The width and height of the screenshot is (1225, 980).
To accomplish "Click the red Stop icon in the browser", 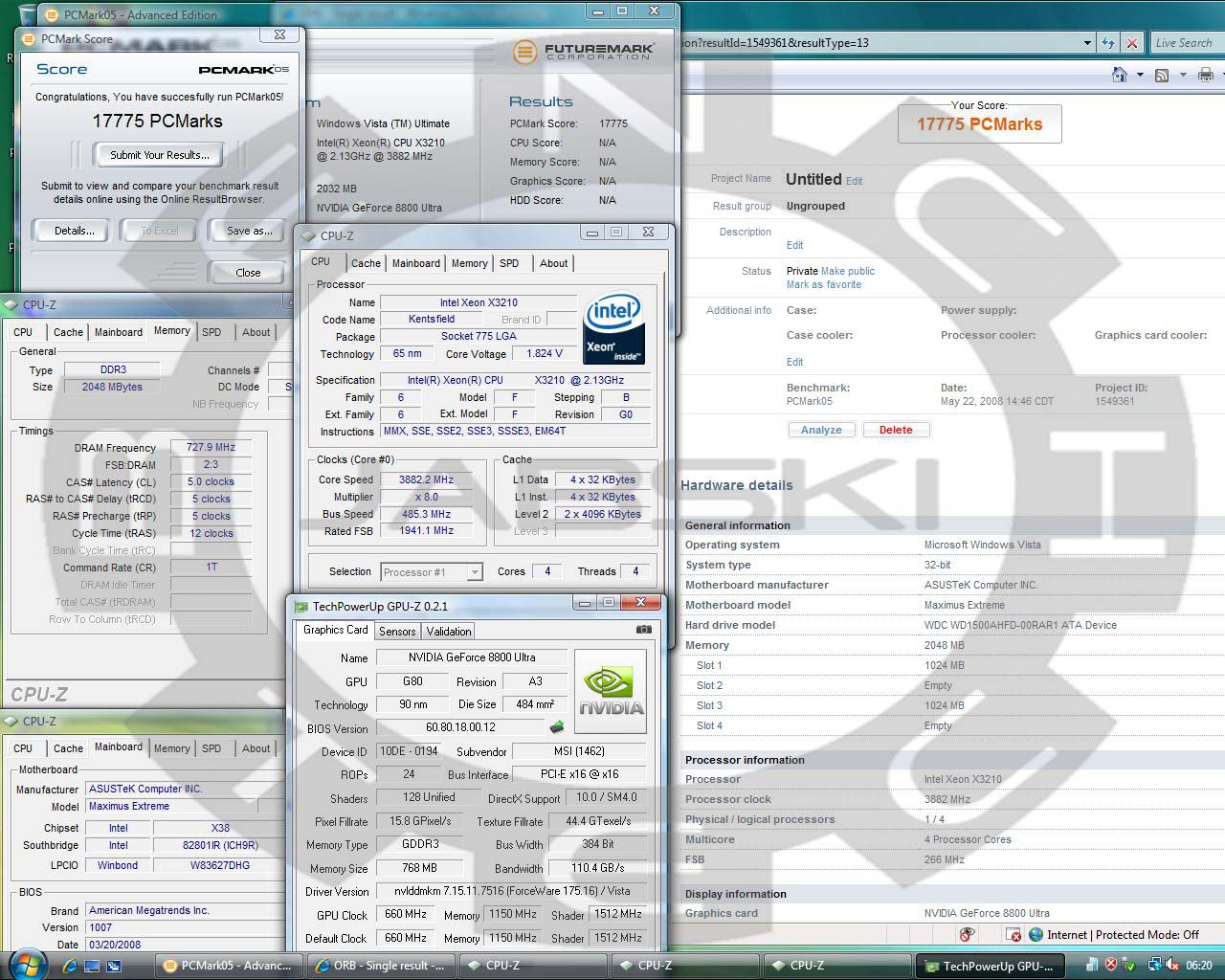I will point(1132,43).
